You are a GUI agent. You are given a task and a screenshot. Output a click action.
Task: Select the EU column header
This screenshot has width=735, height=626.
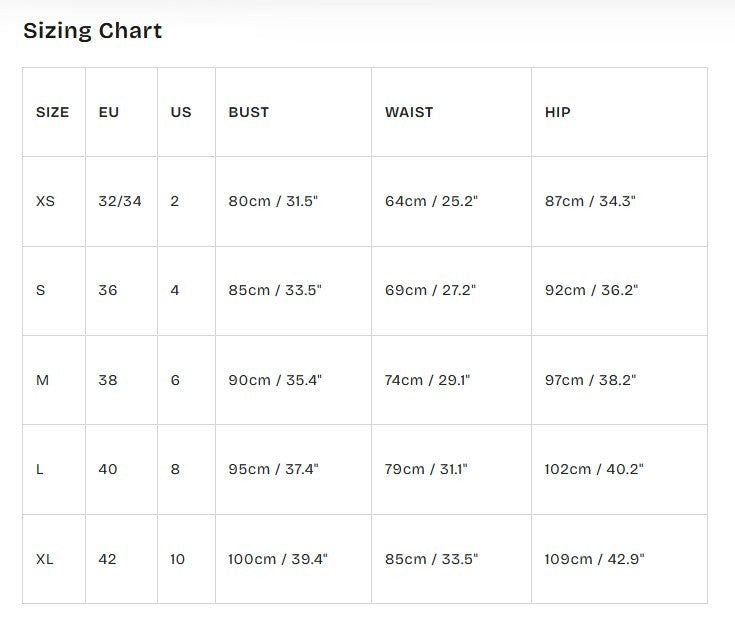tap(109, 112)
